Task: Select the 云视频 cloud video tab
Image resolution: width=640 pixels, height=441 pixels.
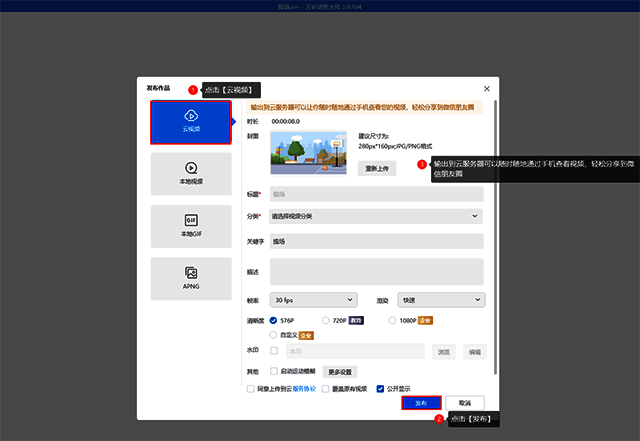Action: click(x=191, y=122)
